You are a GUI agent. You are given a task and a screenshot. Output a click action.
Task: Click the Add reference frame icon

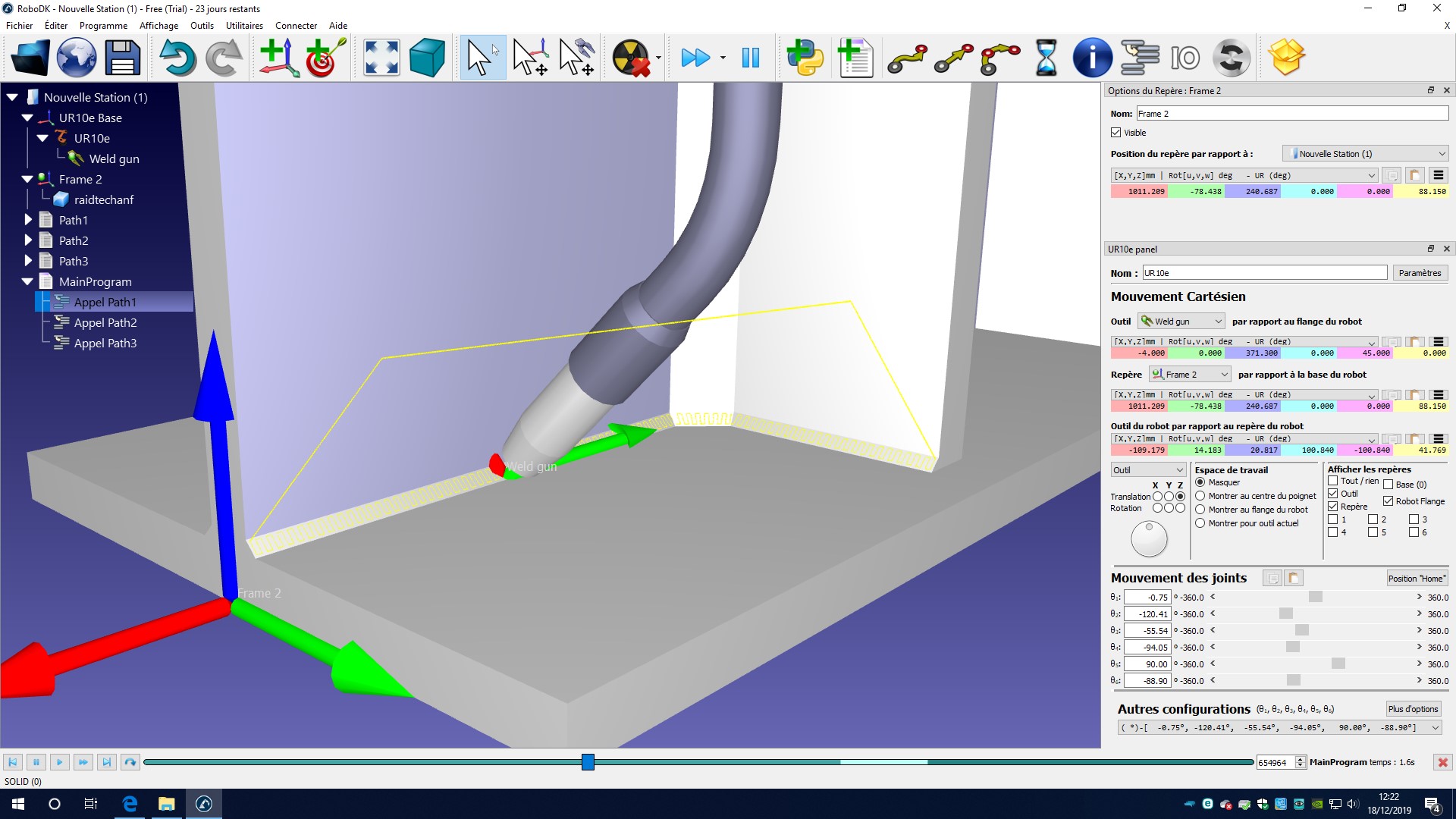click(x=278, y=58)
